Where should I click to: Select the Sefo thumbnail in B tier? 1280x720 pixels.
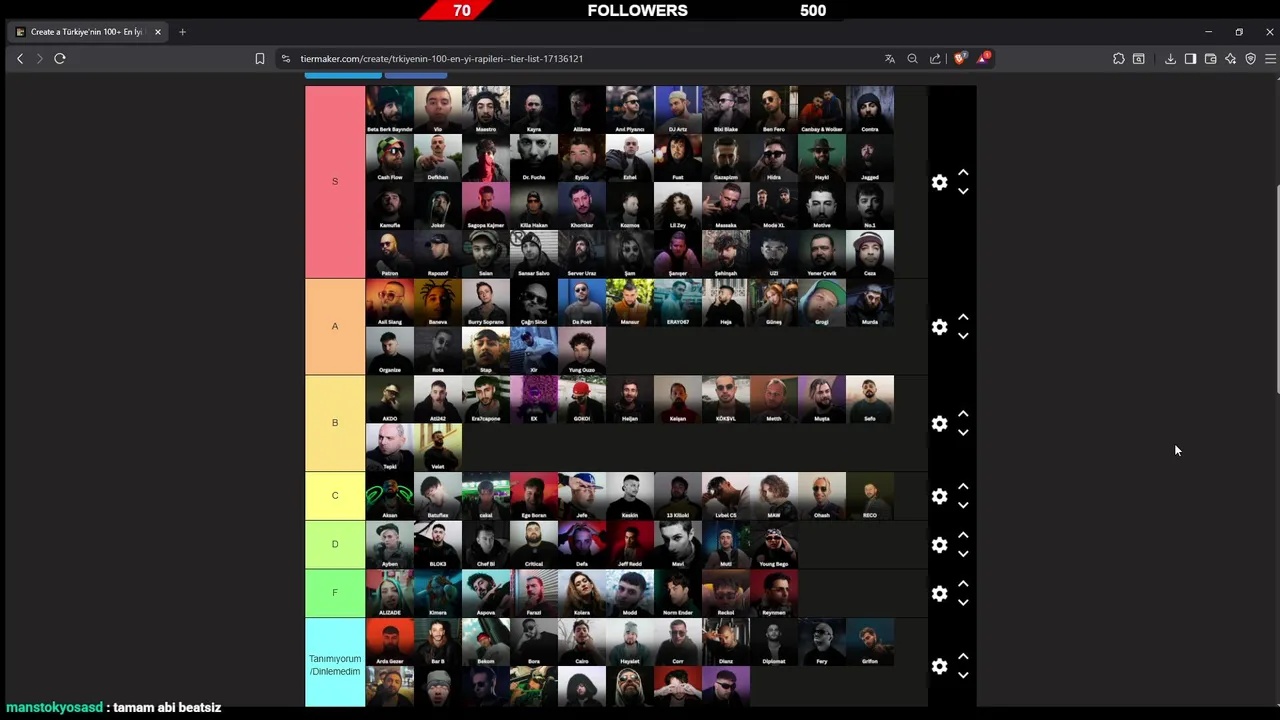870,399
